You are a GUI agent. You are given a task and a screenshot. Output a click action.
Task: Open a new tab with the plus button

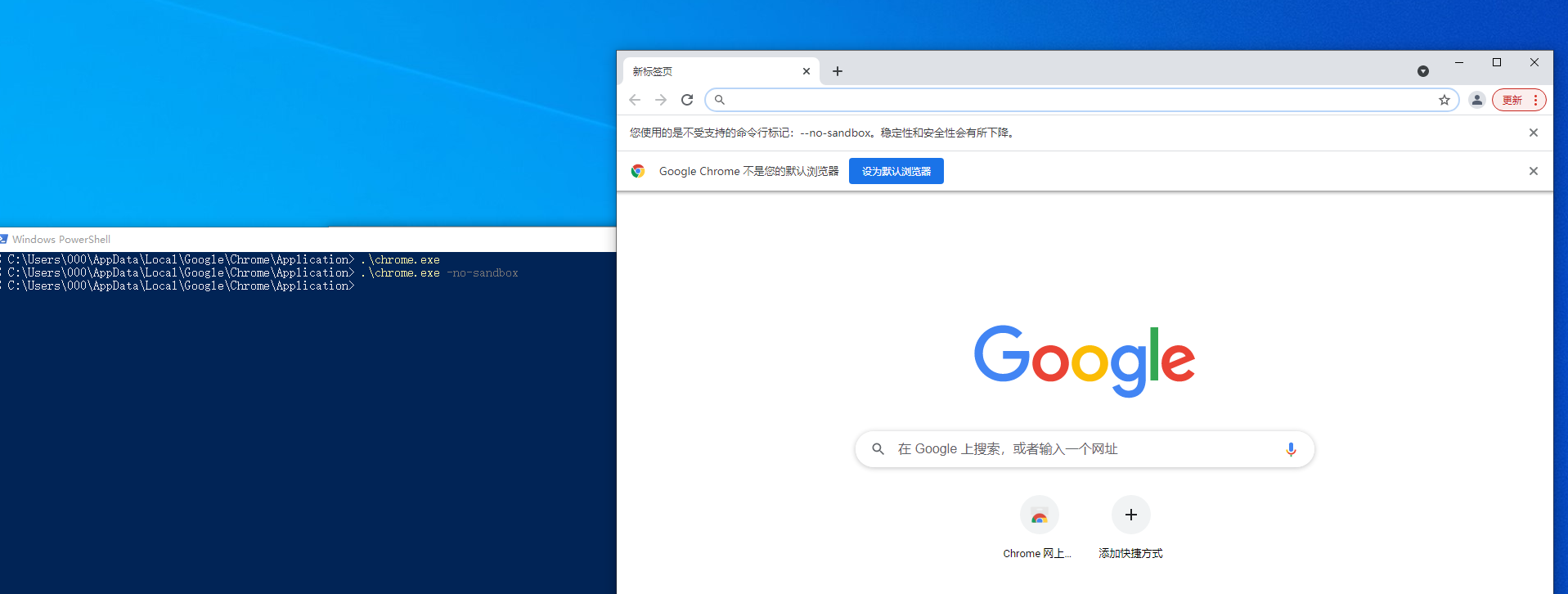tap(838, 71)
